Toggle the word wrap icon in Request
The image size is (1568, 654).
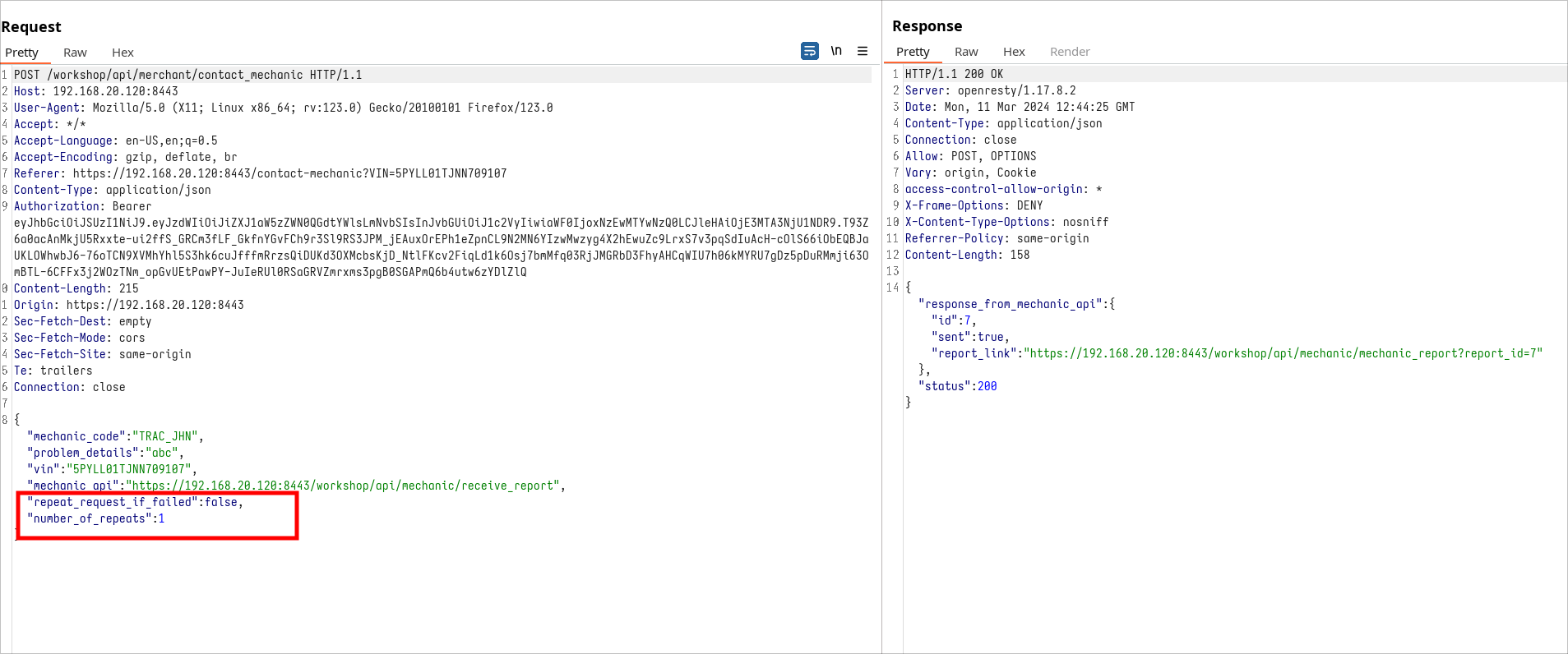point(809,51)
